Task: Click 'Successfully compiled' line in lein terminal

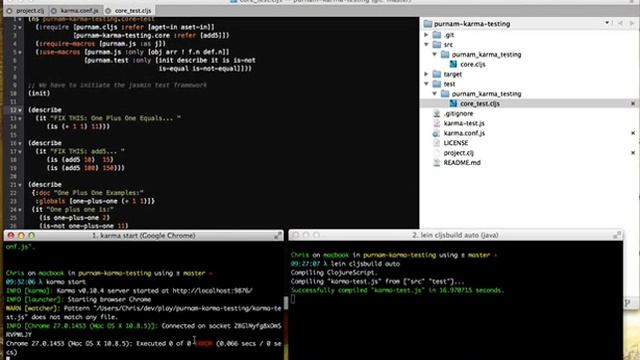Action: pos(398,291)
